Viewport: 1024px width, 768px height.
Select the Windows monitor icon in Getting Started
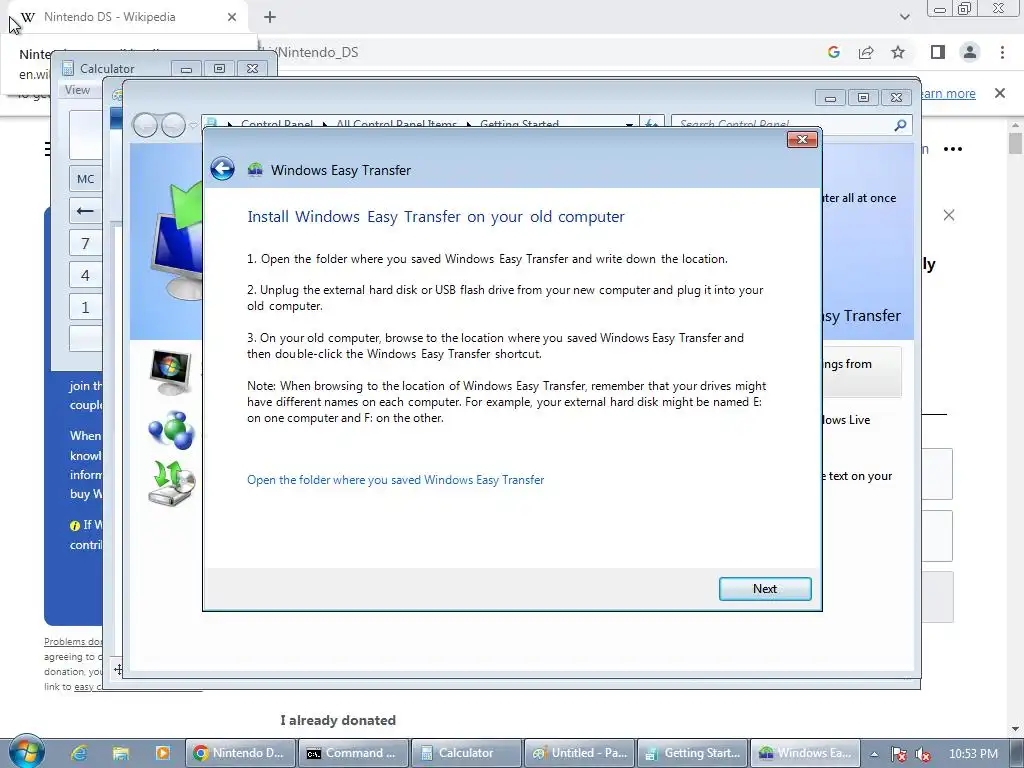click(x=170, y=372)
